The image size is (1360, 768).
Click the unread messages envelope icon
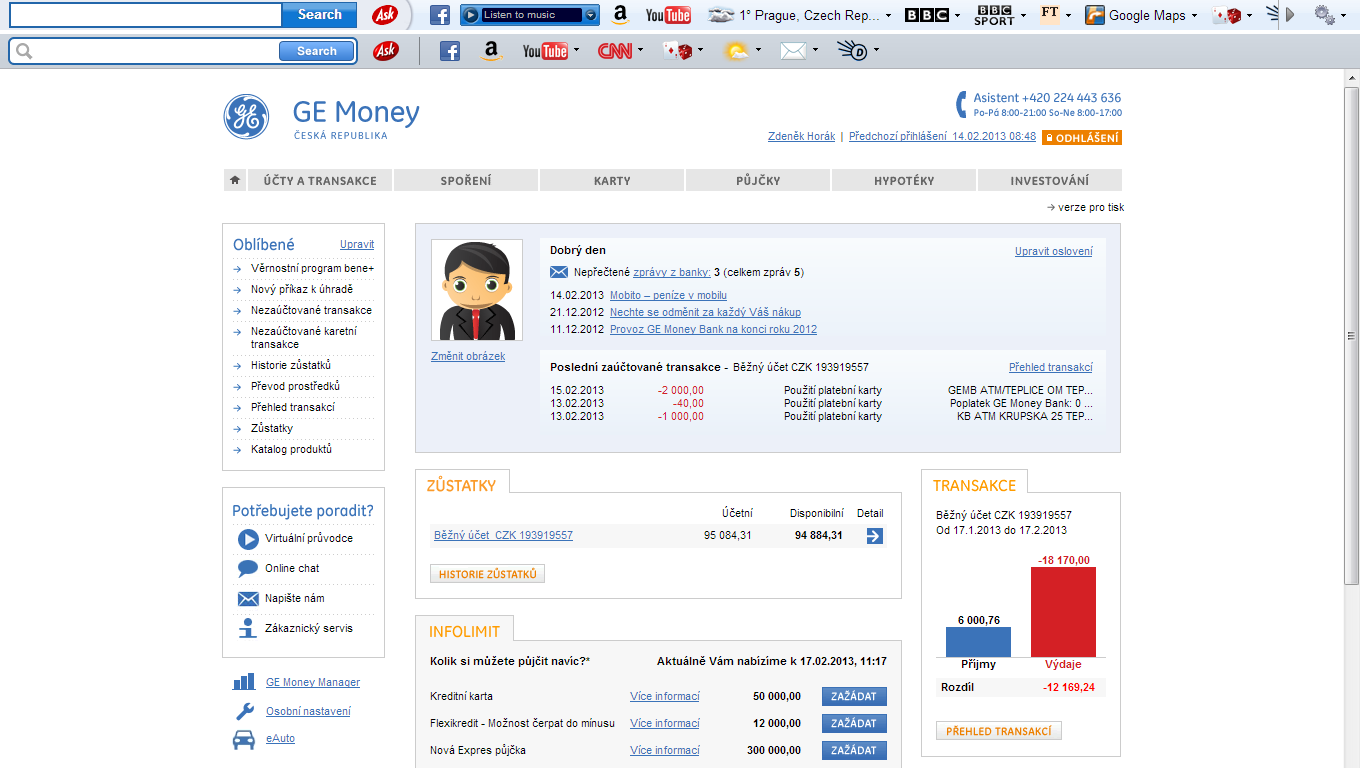point(559,272)
